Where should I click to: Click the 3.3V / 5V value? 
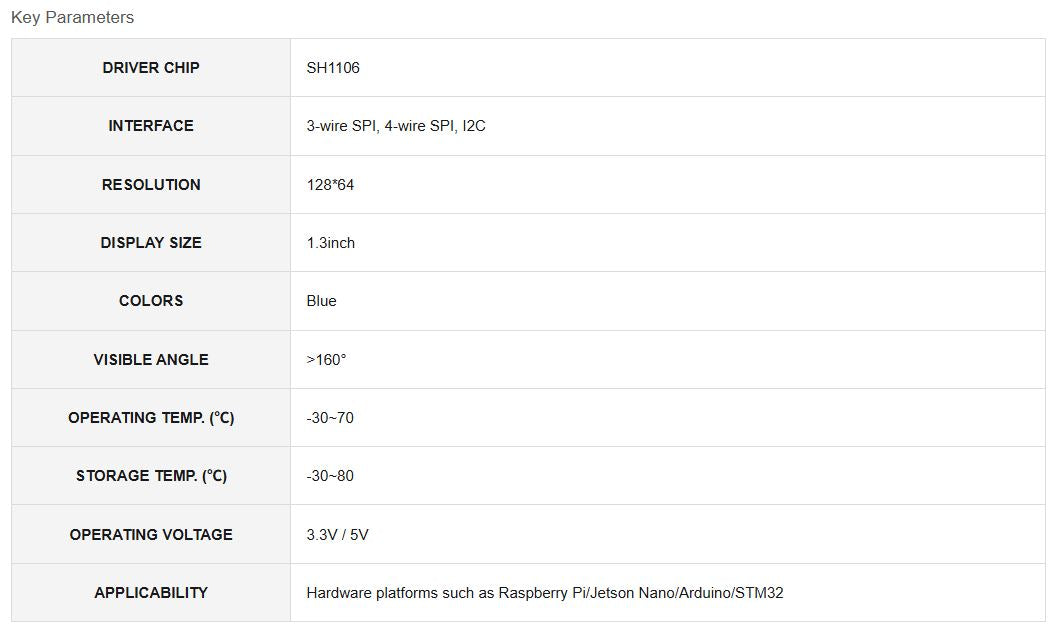coord(338,535)
